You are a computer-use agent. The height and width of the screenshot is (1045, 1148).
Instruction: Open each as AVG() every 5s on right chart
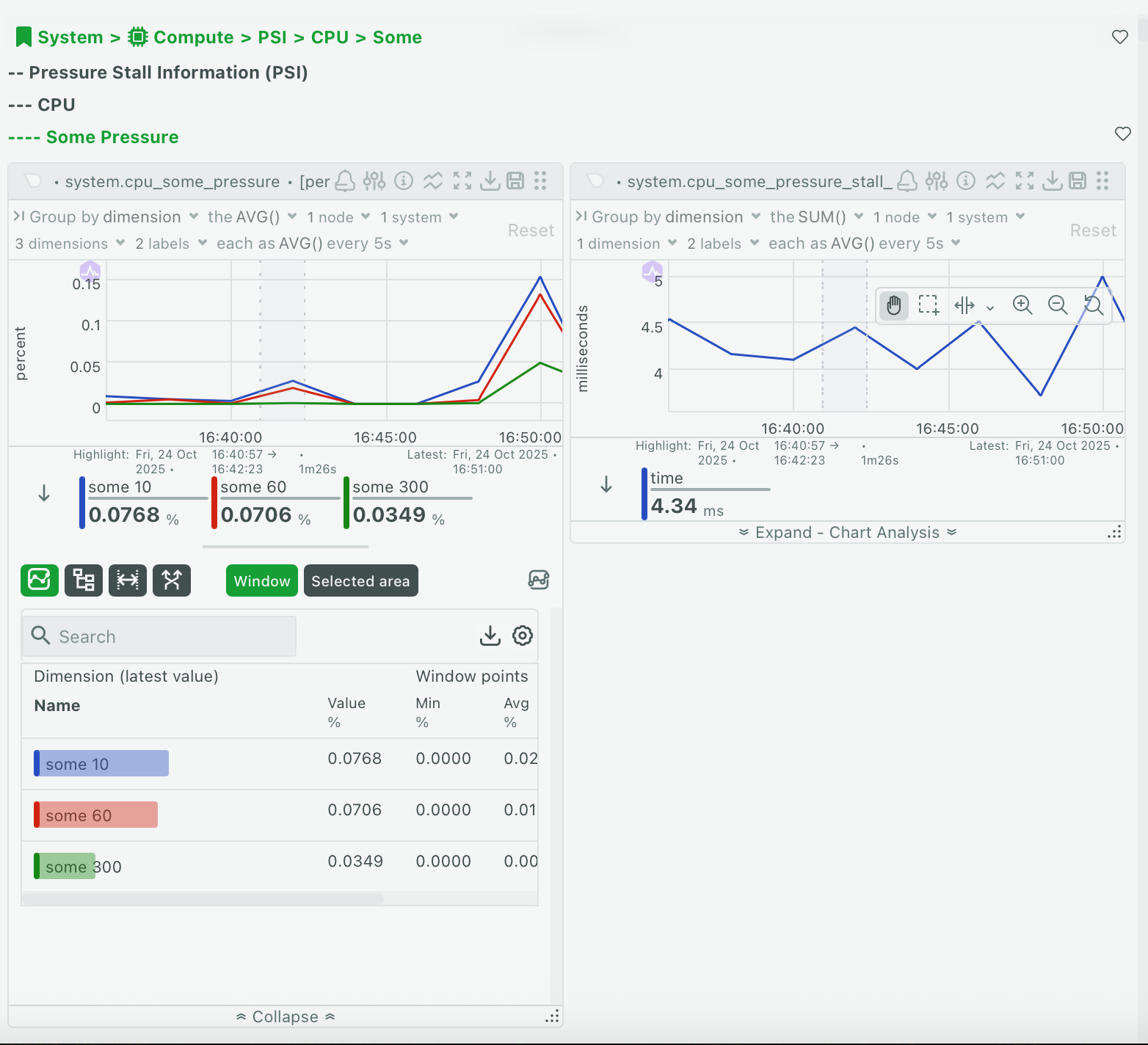click(x=865, y=243)
